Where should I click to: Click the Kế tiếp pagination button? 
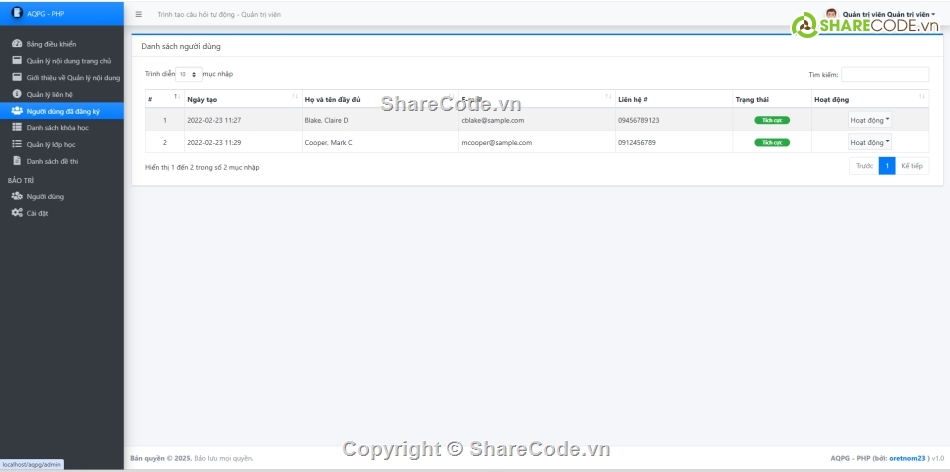tap(911, 166)
